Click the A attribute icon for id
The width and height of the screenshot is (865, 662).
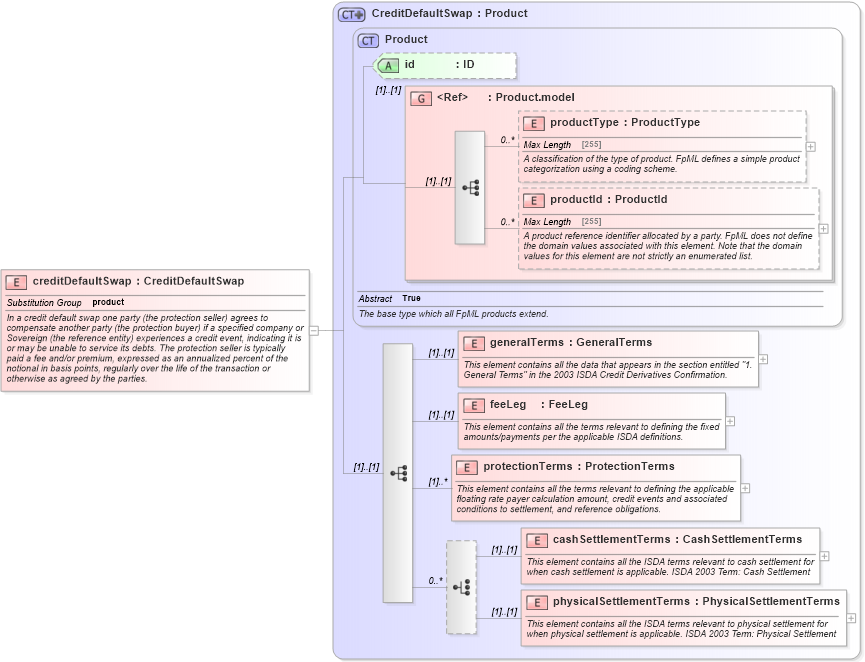(x=388, y=66)
